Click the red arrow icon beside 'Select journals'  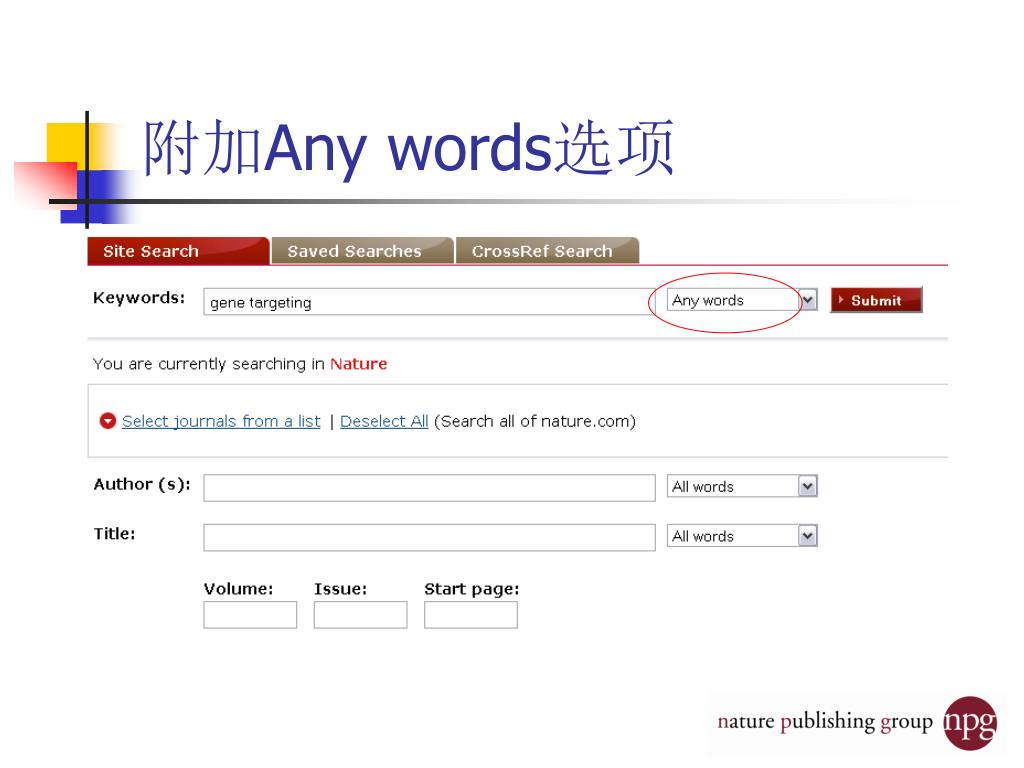point(108,421)
